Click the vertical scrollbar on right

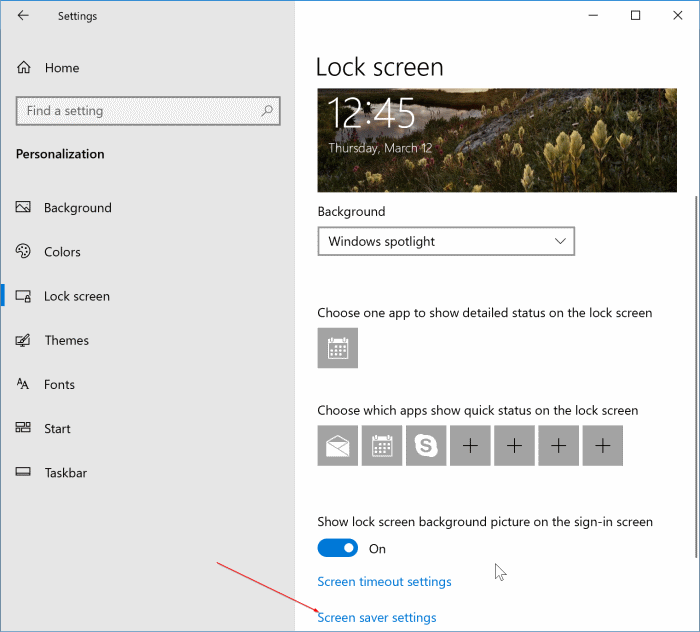(696, 376)
